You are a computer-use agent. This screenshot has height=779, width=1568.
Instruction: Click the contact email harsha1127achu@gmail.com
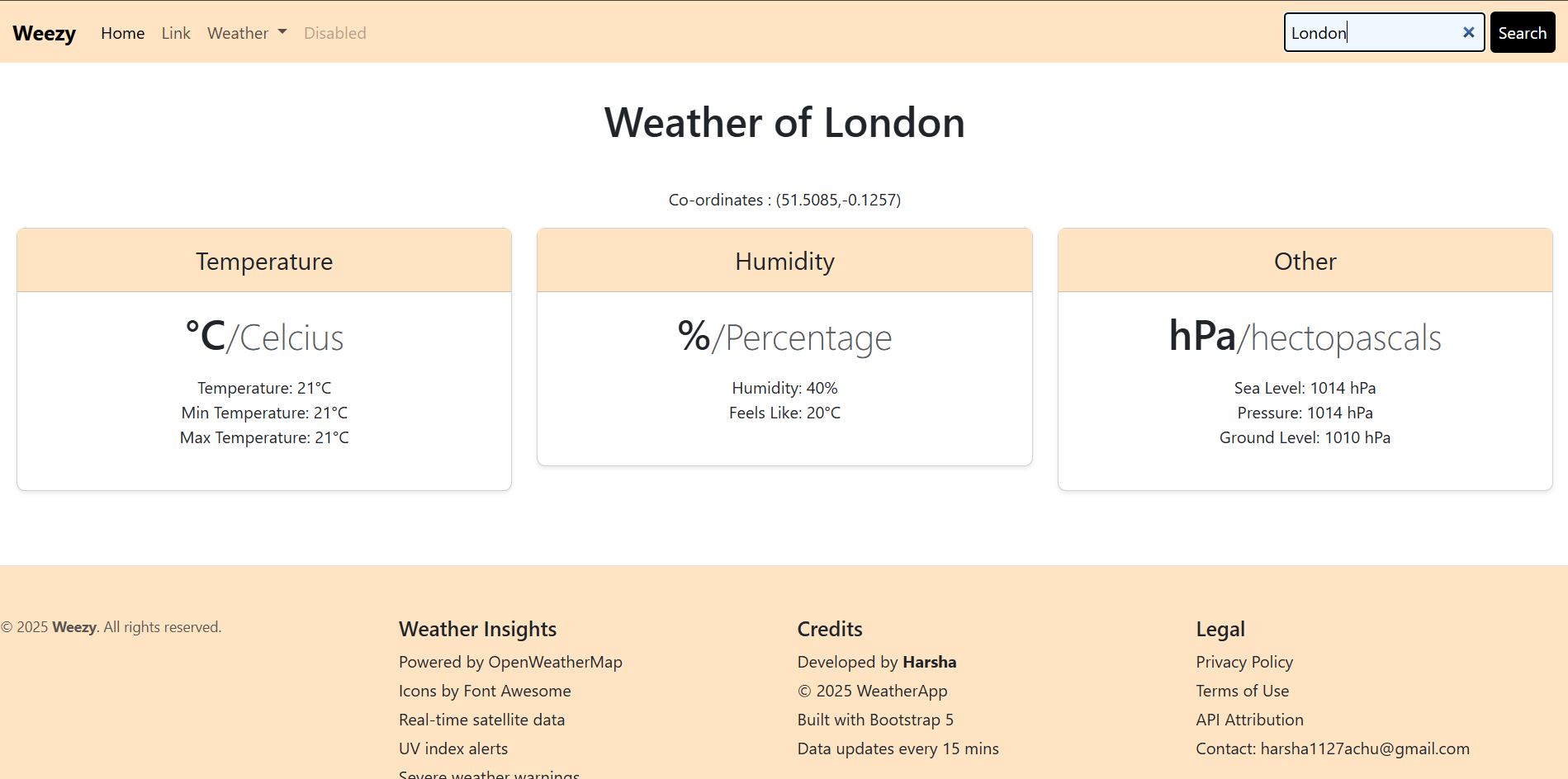click(x=1365, y=748)
